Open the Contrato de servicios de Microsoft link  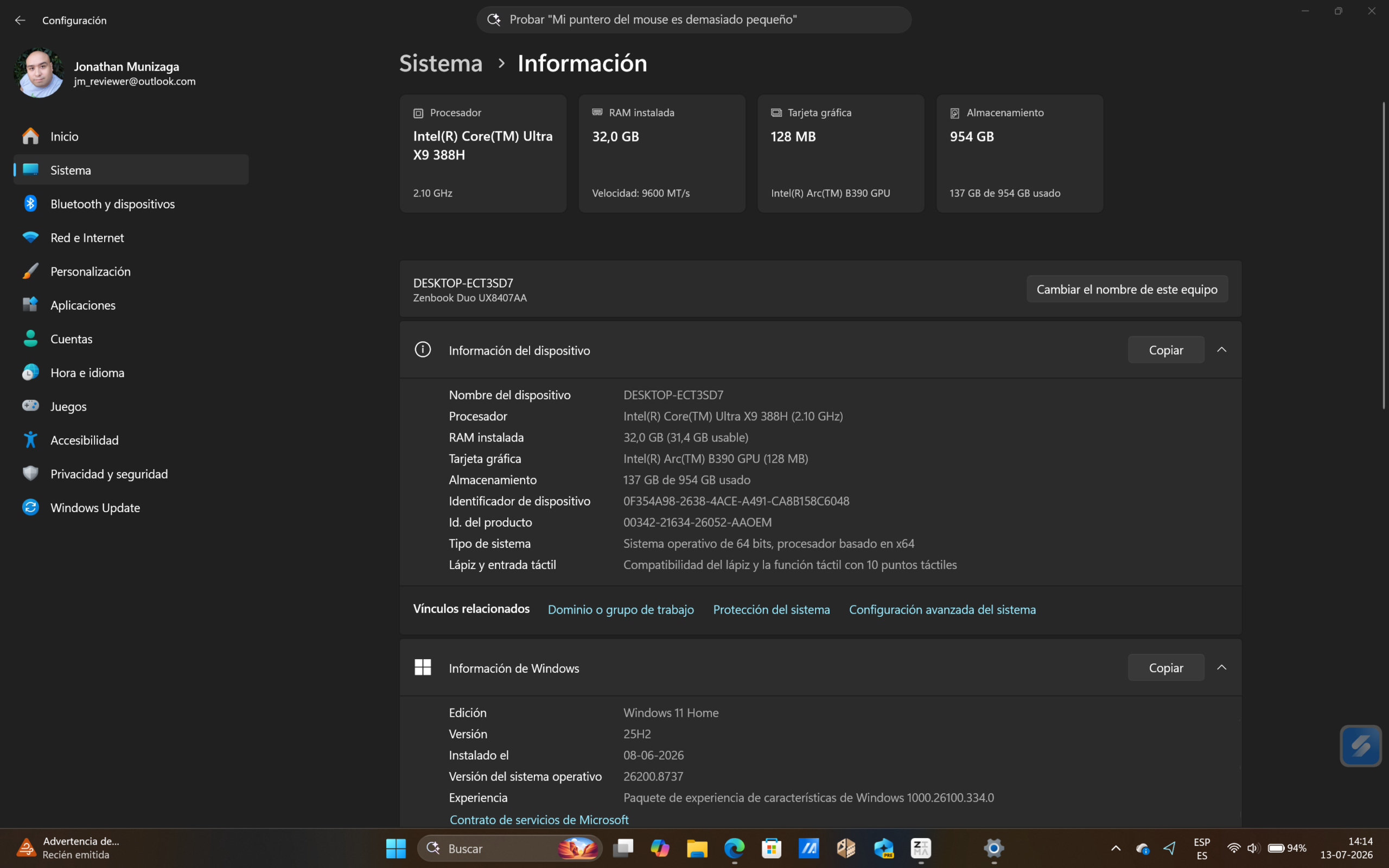pos(539,820)
